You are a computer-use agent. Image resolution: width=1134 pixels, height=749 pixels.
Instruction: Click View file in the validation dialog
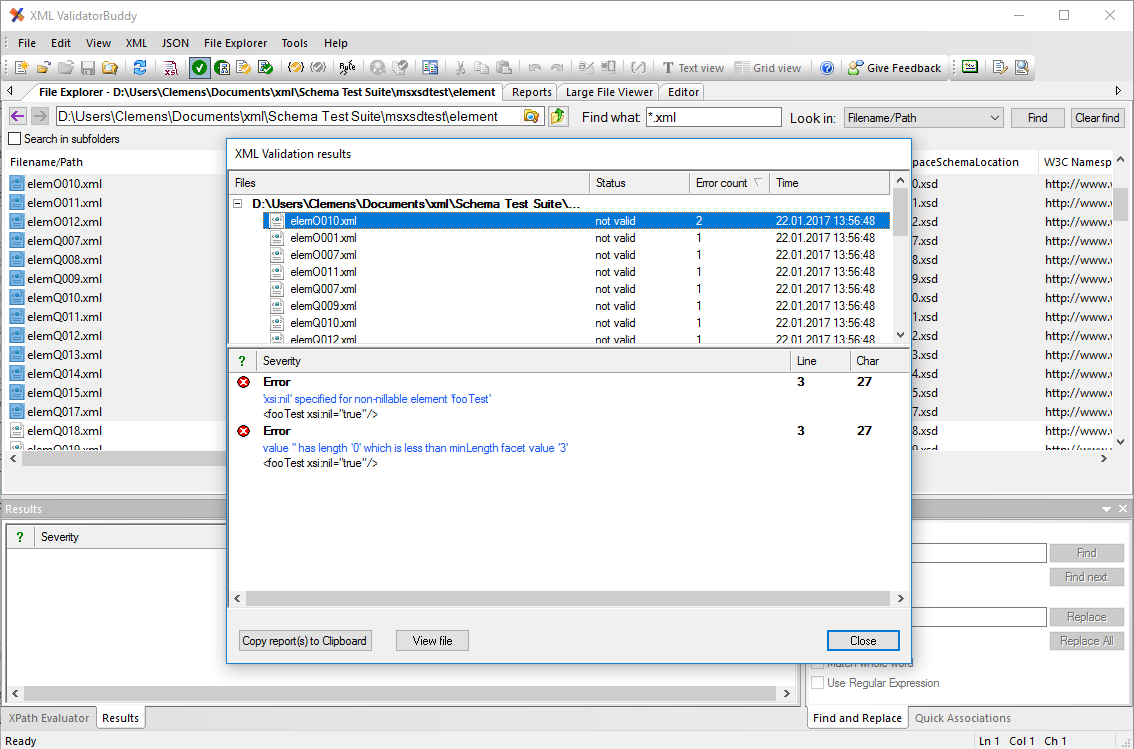431,640
